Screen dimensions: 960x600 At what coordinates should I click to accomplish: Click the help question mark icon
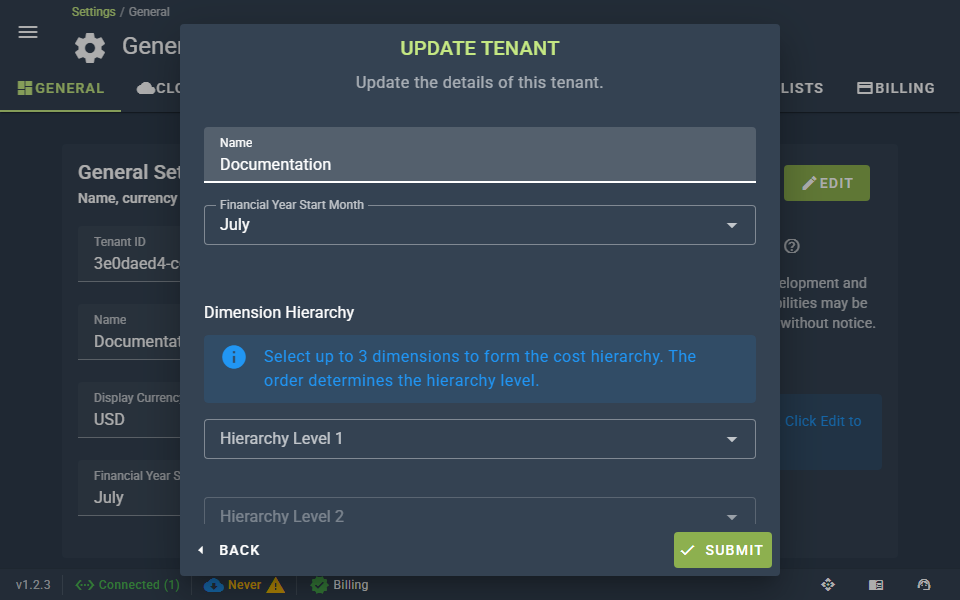(792, 246)
